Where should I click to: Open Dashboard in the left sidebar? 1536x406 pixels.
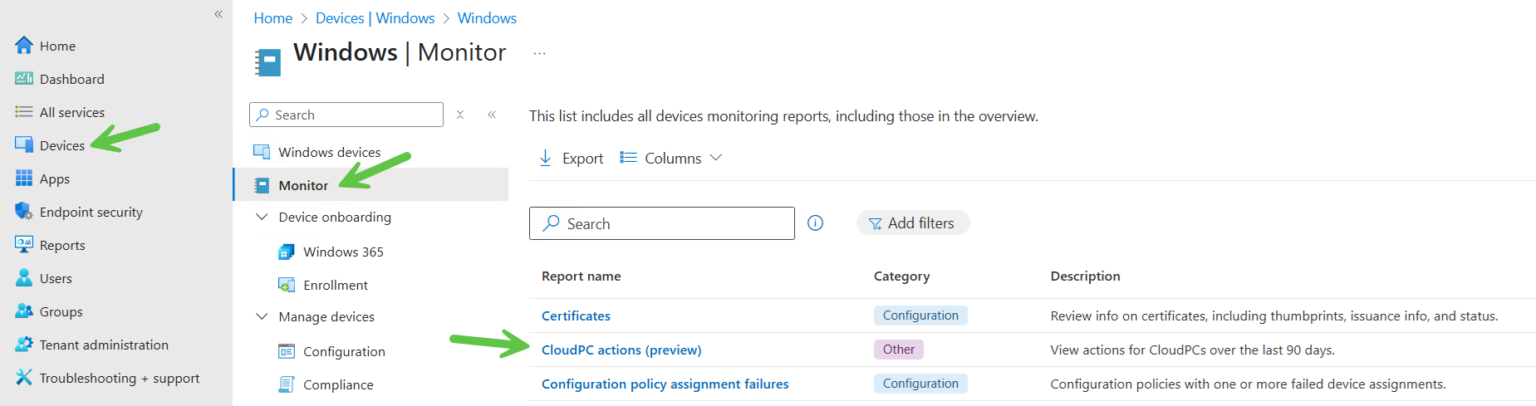point(71,79)
